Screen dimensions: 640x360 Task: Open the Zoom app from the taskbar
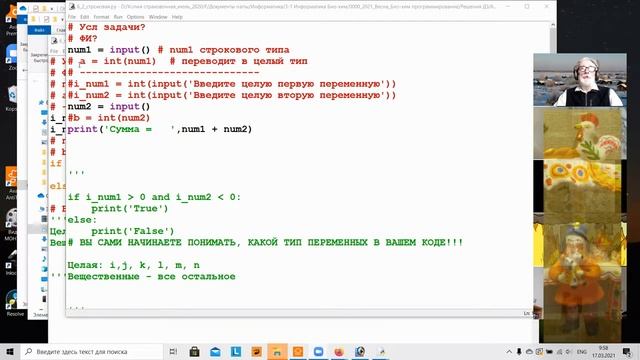point(318,351)
